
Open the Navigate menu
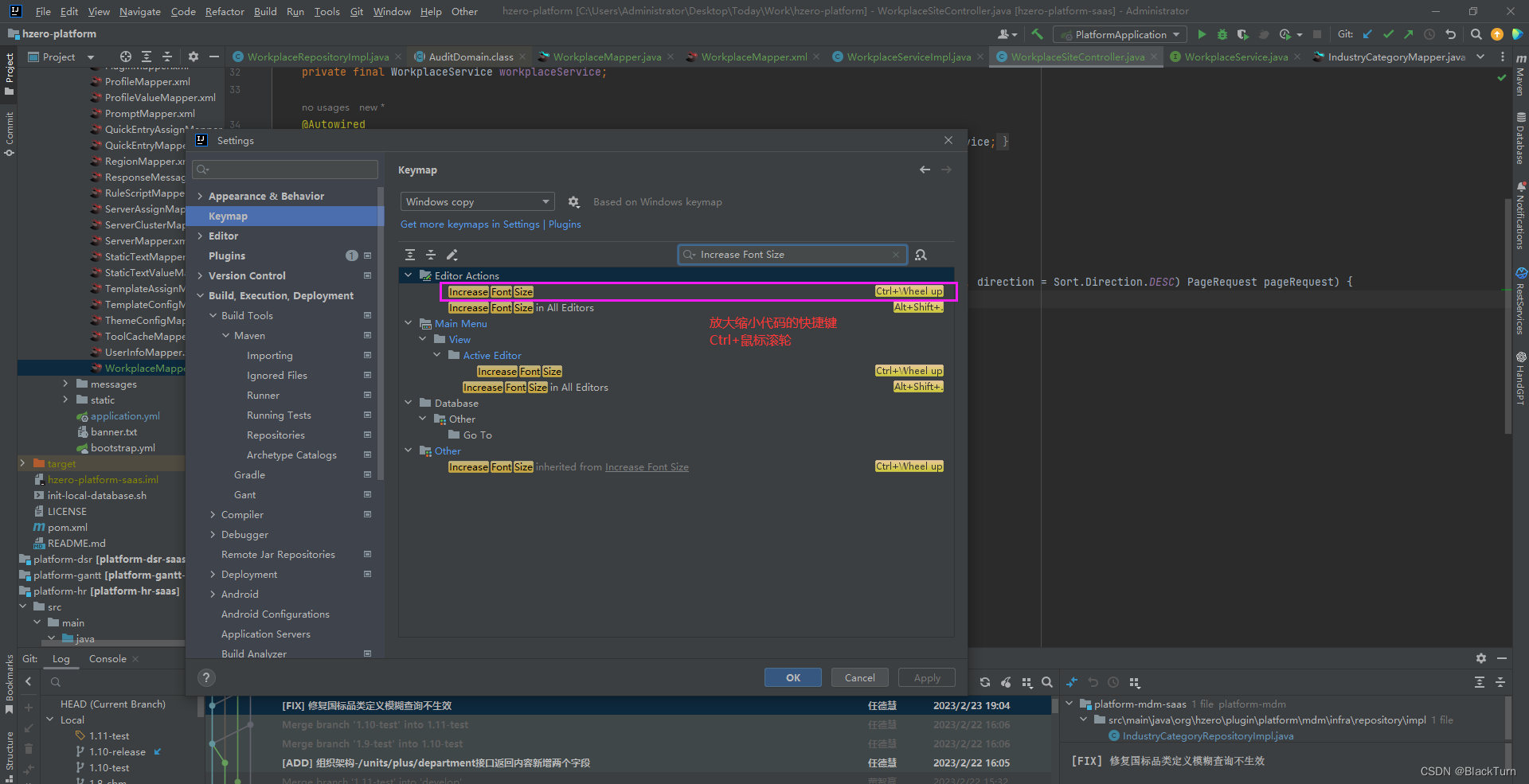(139, 11)
